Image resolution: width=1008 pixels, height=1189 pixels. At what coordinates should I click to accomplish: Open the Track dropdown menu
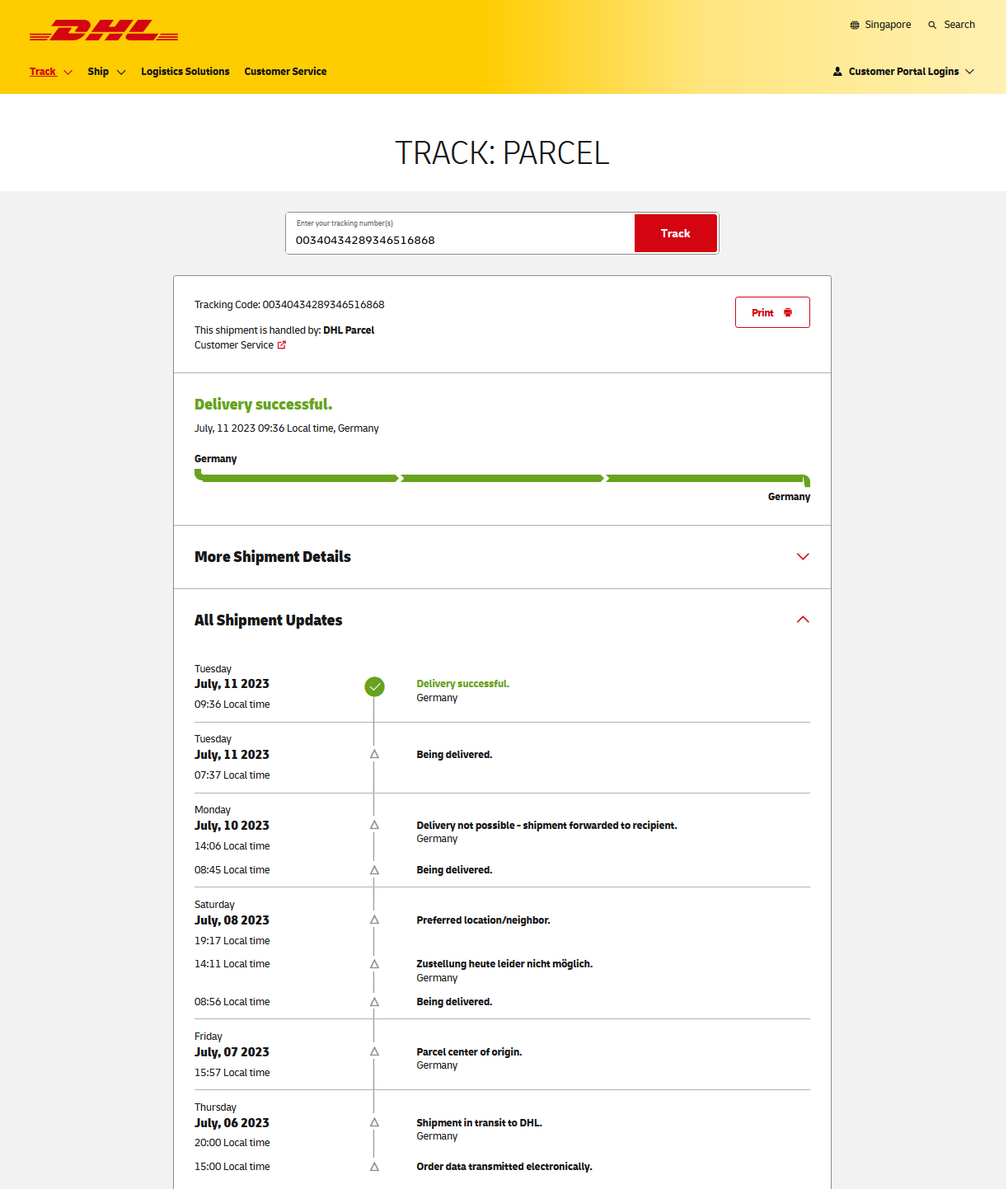pos(51,72)
